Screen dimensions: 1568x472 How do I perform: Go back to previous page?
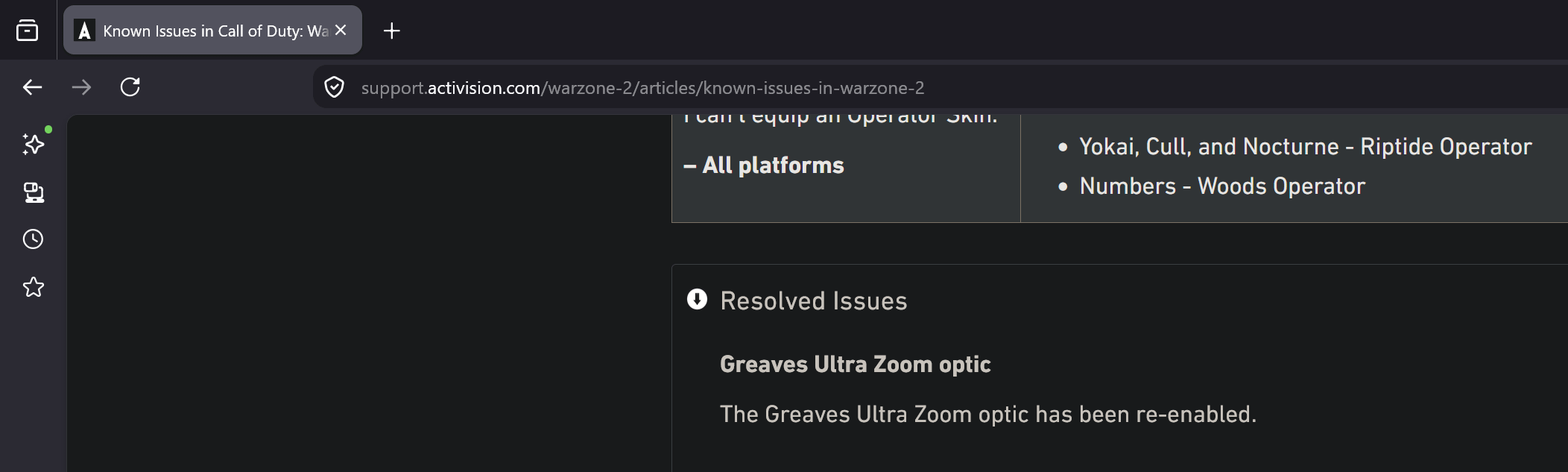tap(32, 87)
